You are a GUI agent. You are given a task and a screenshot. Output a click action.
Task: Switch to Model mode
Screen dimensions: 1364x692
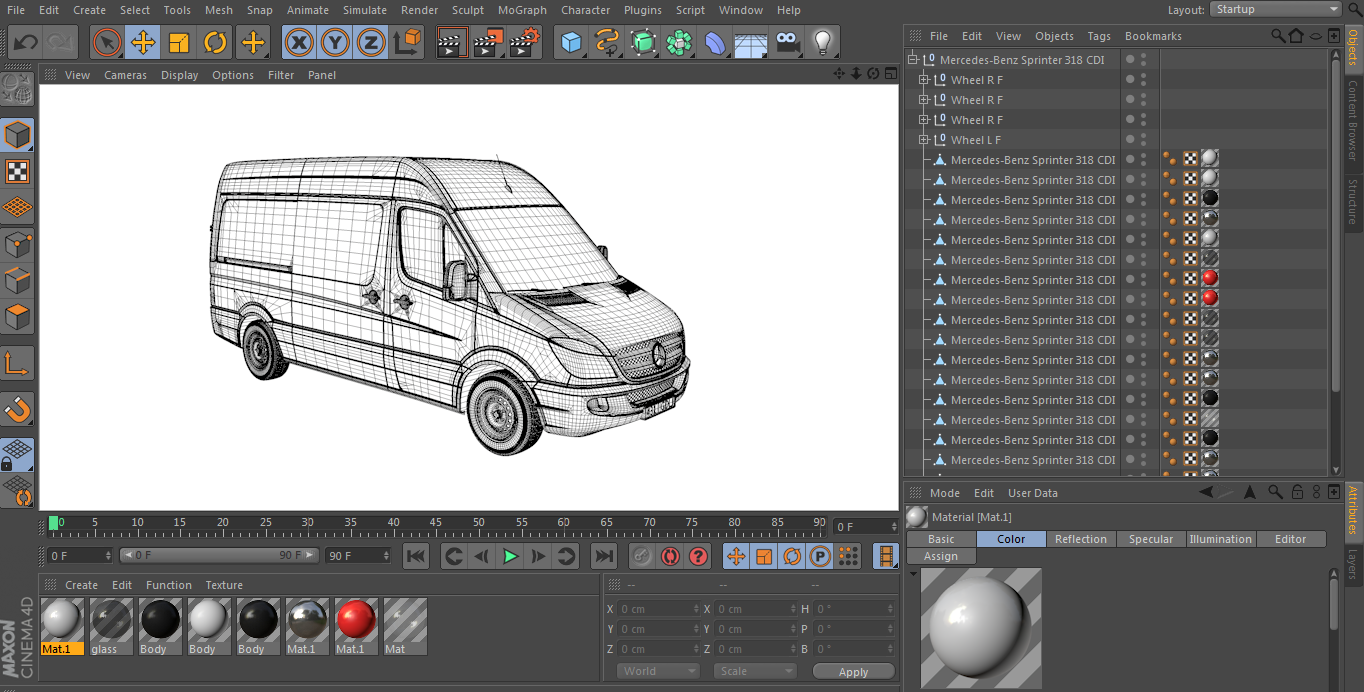(x=18, y=135)
